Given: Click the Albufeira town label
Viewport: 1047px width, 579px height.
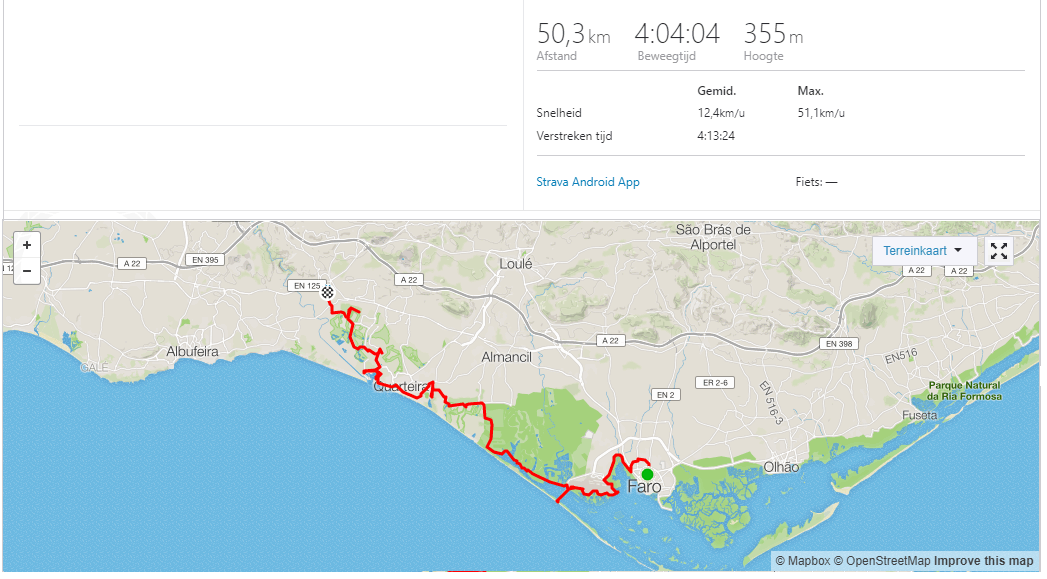Looking at the screenshot, I should tap(192, 351).
